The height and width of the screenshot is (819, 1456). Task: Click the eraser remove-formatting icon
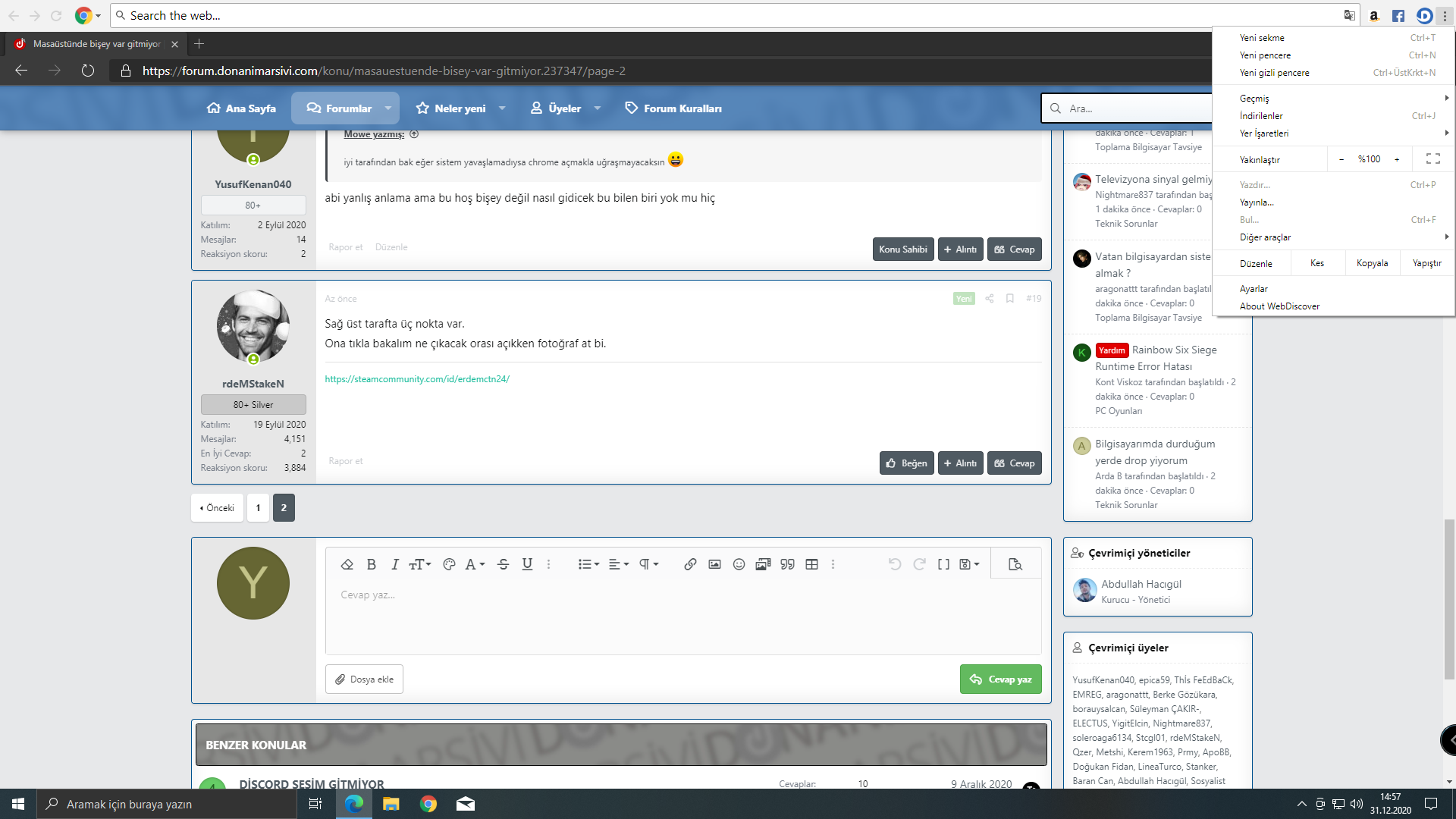pyautogui.click(x=347, y=564)
